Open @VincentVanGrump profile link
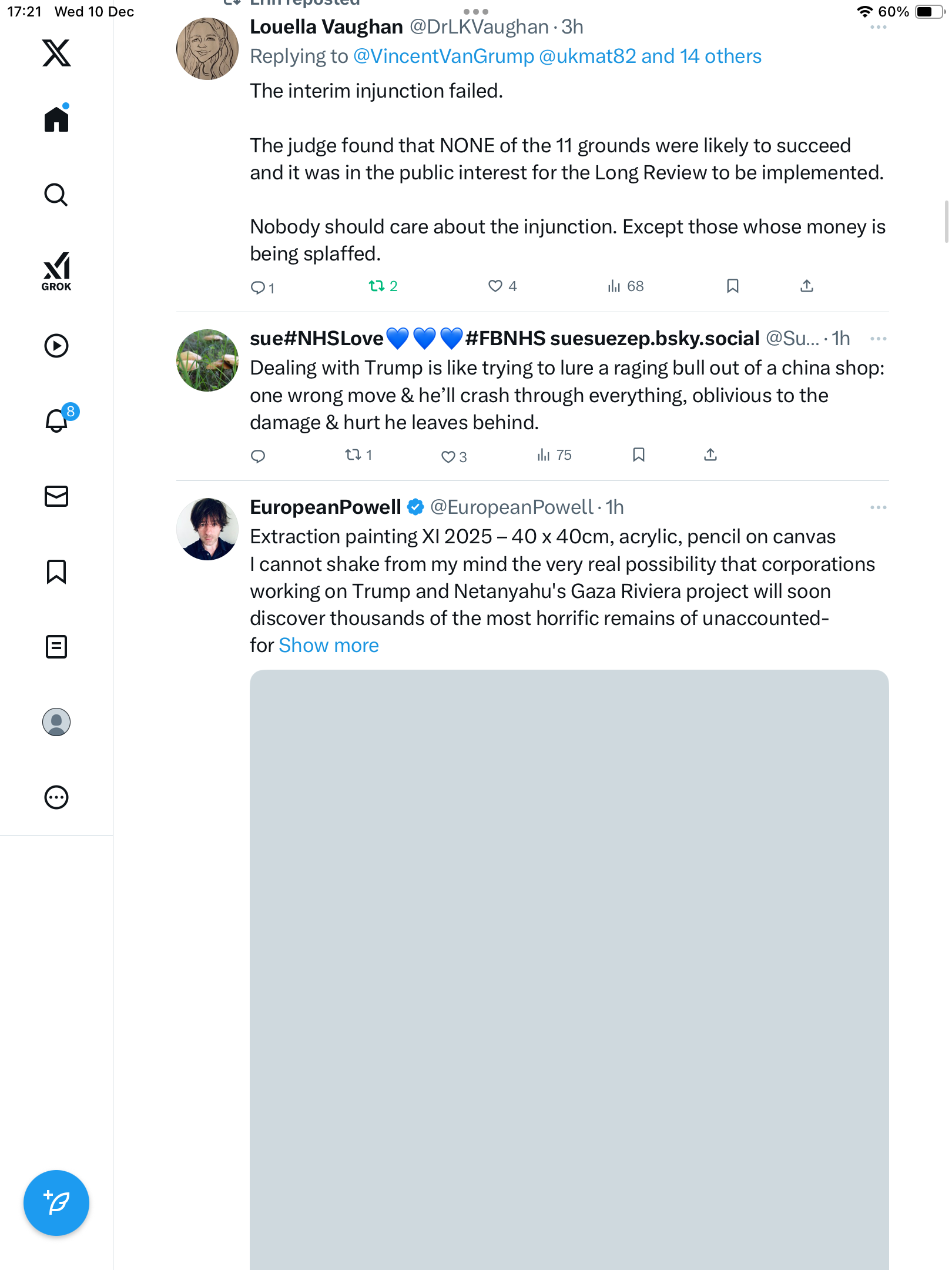 click(444, 56)
